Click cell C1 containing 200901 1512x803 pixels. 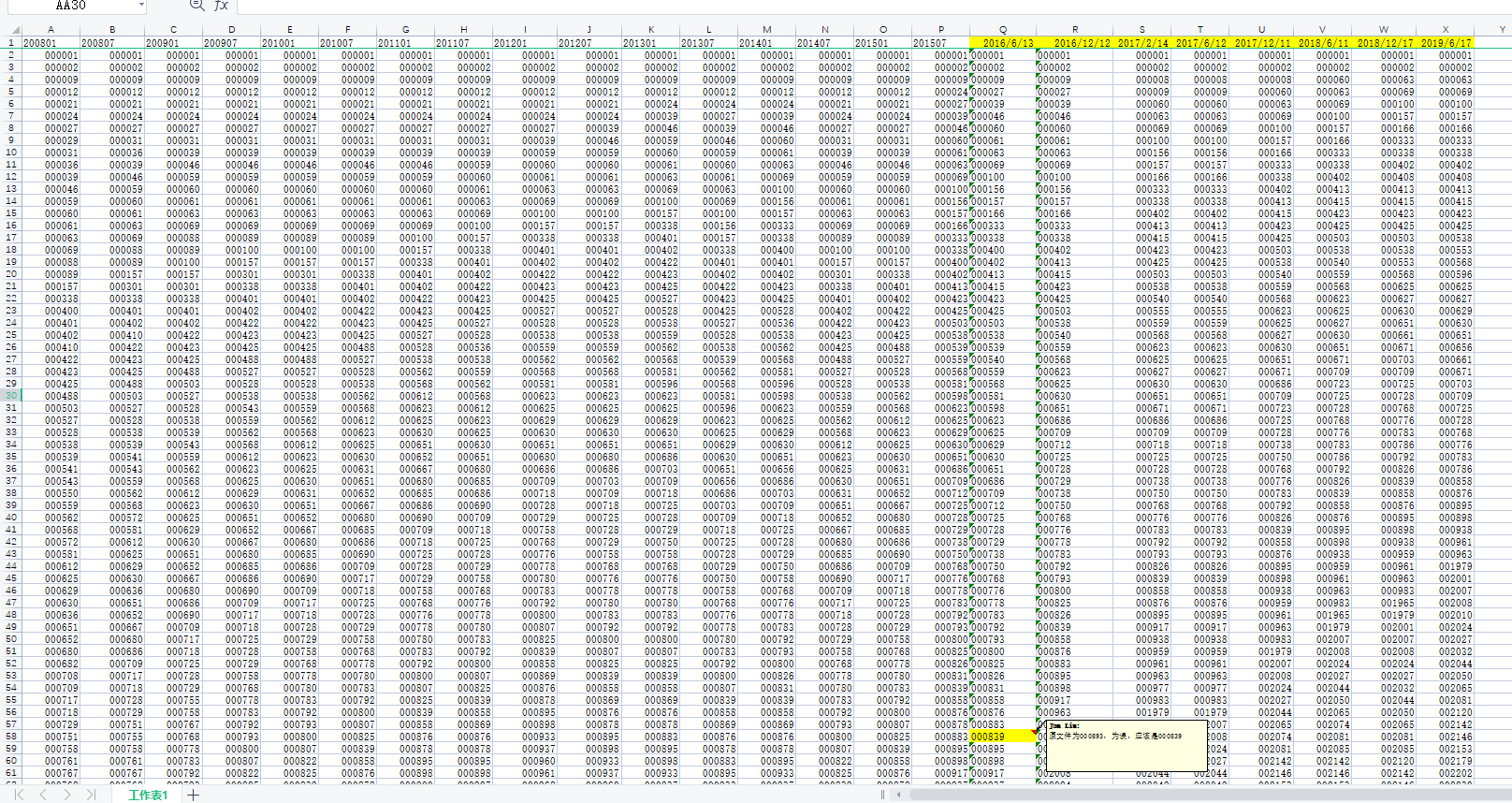(173, 43)
